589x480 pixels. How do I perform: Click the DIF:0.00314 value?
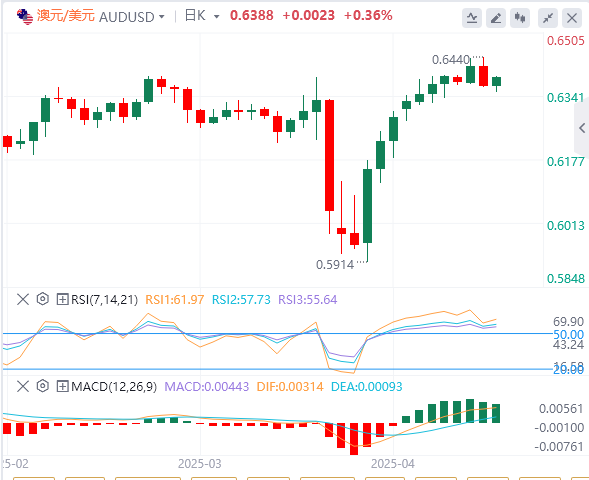tap(290, 386)
